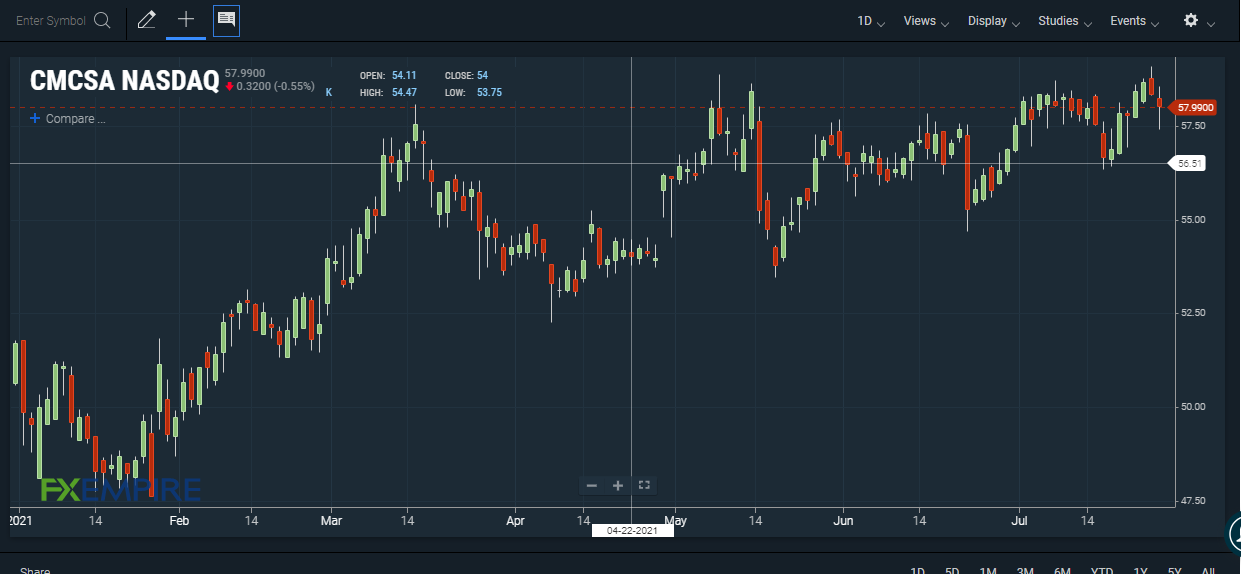Click the May label on time axis
The height and width of the screenshot is (574, 1241).
(x=676, y=520)
